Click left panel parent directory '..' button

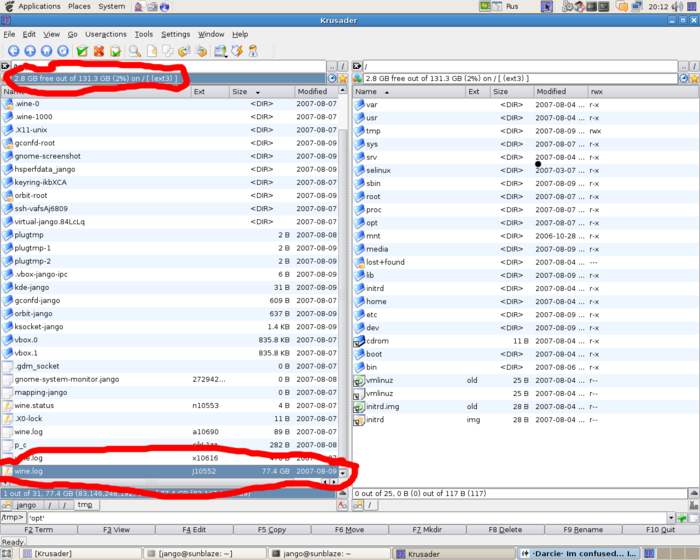(332, 66)
